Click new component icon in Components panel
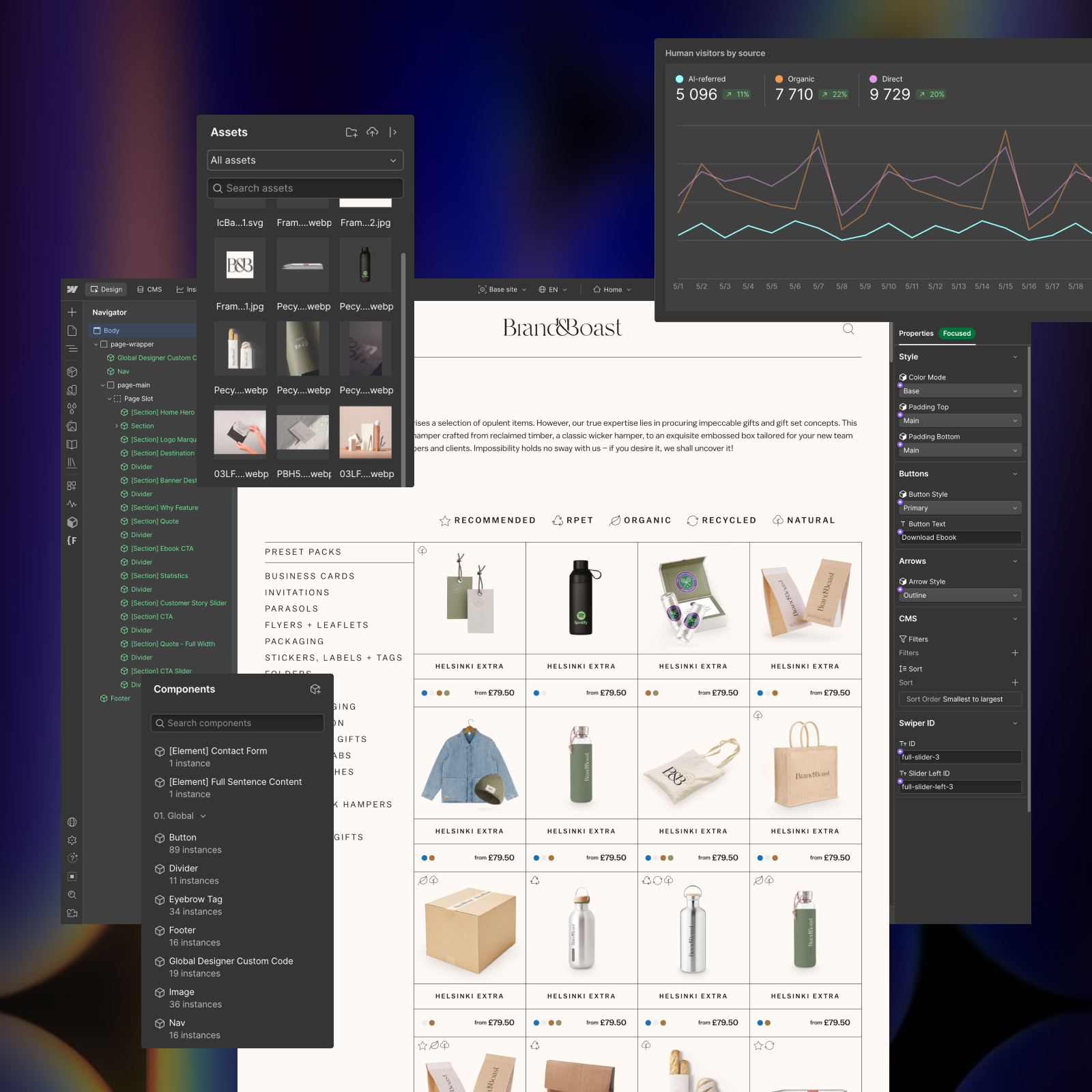 [315, 689]
